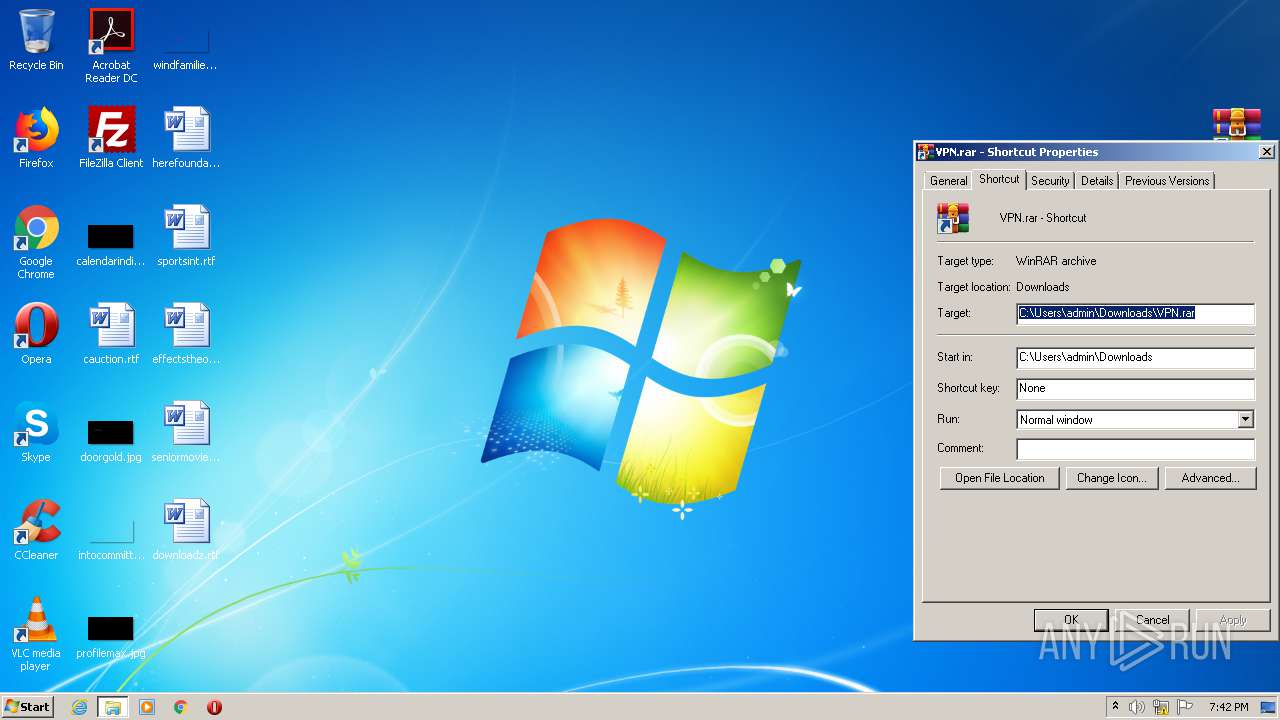The height and width of the screenshot is (720, 1280).
Task: Open the Action Center flag icon
Action: (1185, 707)
